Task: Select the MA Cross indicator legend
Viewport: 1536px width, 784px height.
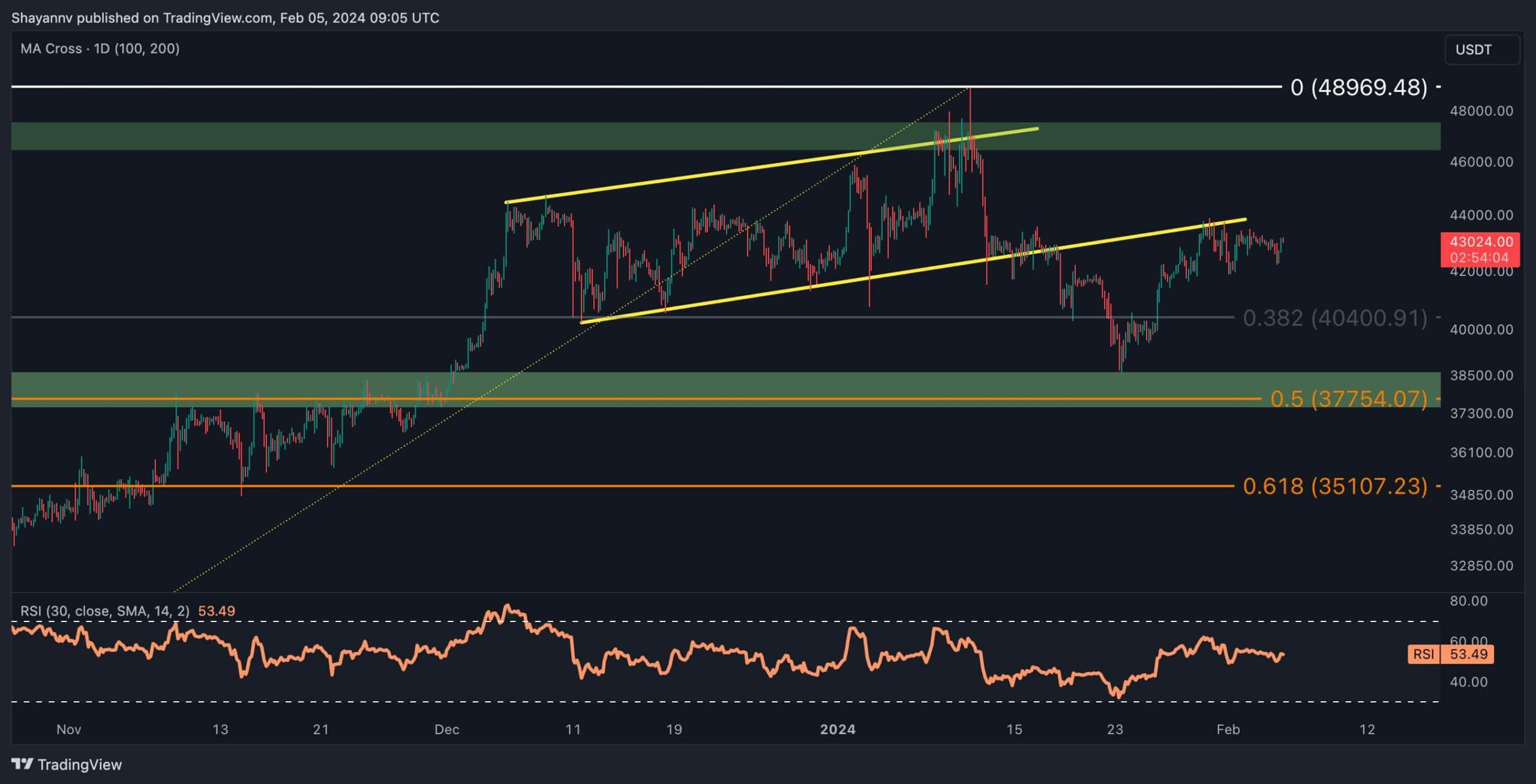Action: tap(100, 49)
